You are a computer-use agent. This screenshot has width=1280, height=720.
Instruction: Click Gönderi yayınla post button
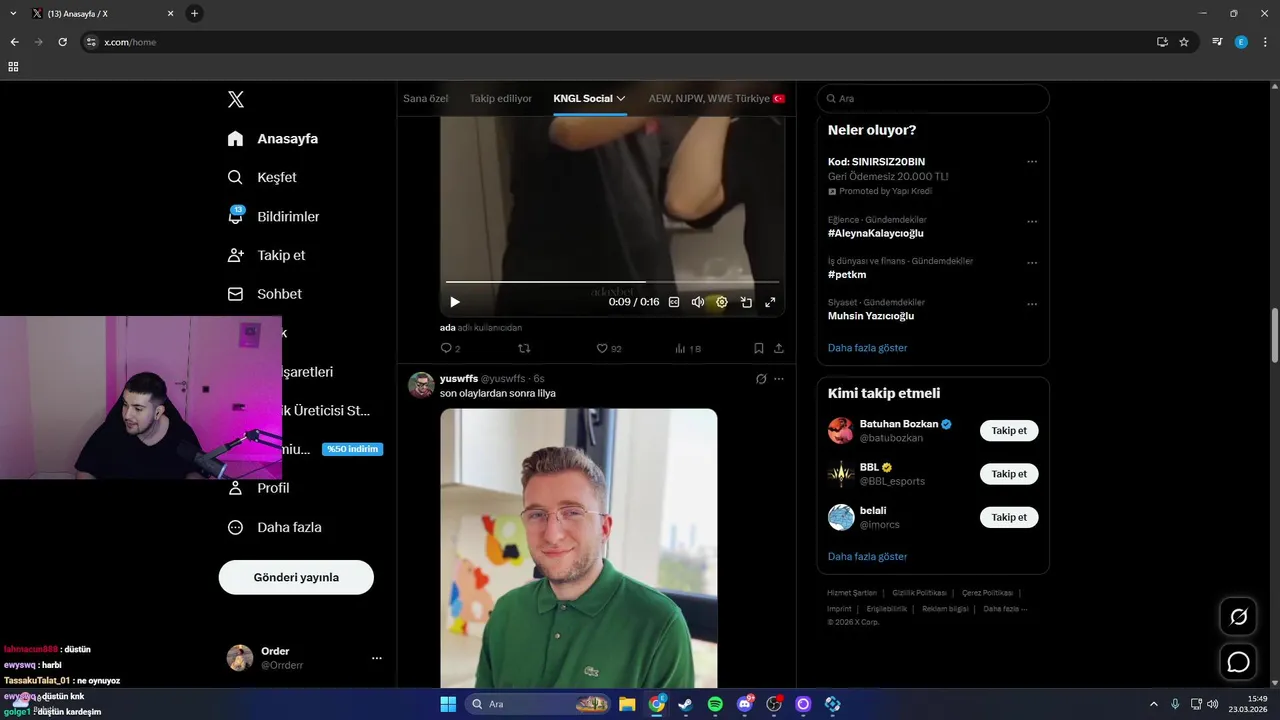tap(296, 577)
